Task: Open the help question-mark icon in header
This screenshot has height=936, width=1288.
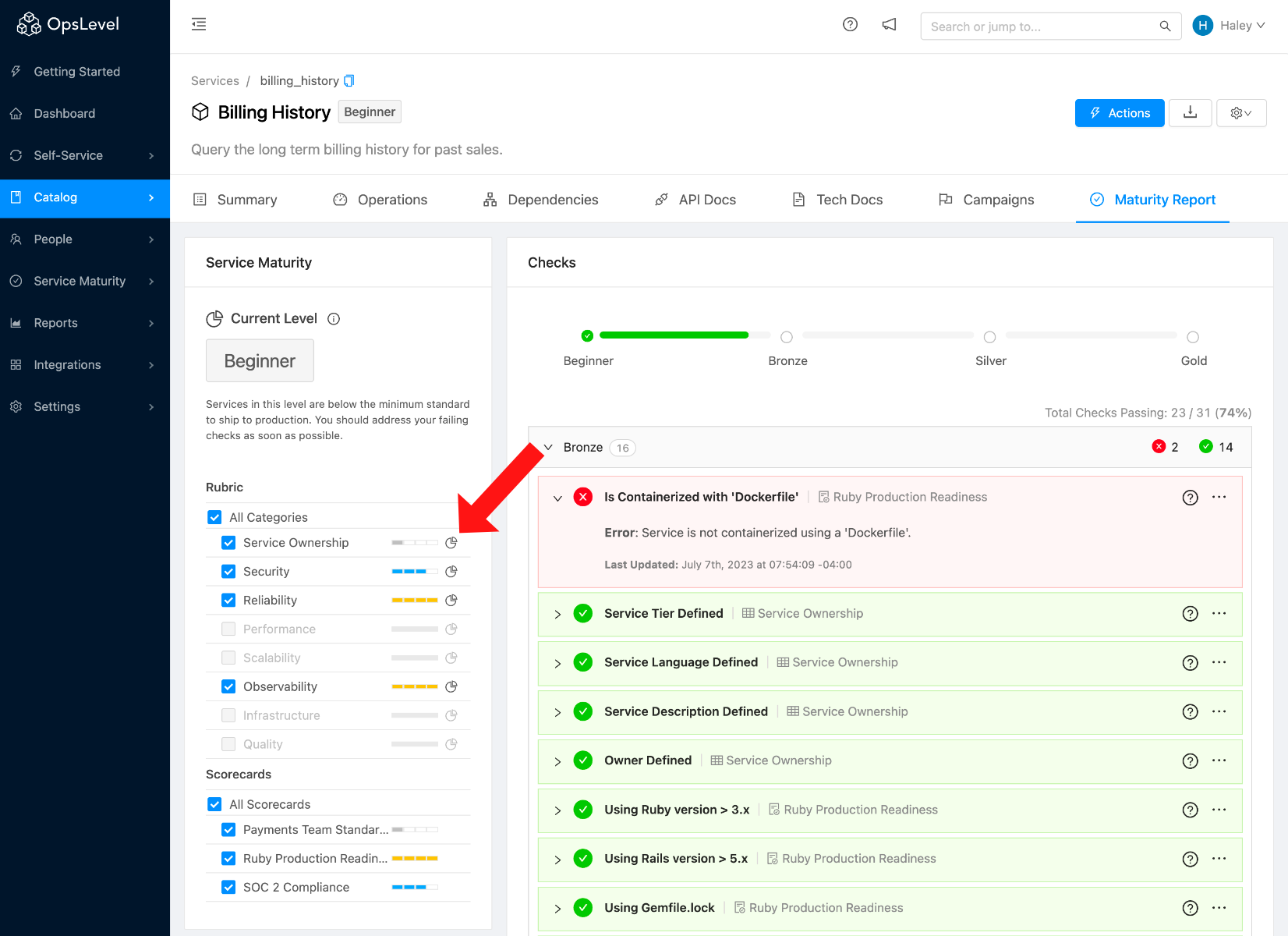Action: pyautogui.click(x=850, y=24)
